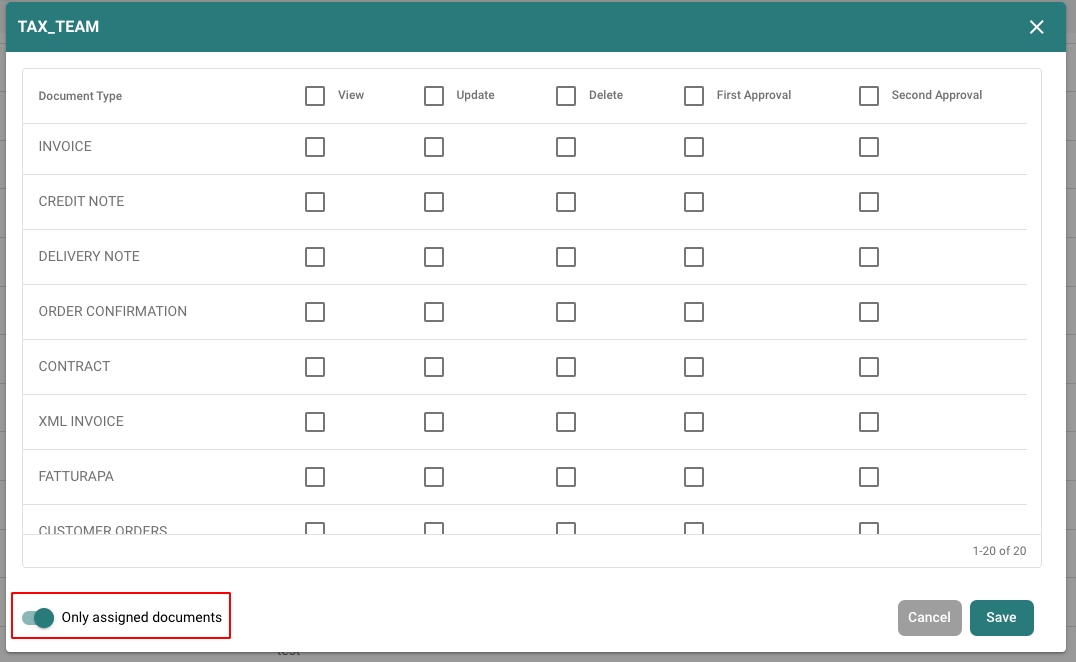Check Second Approval for INVOICE
Screen dimensions: 1076x662
(869, 147)
